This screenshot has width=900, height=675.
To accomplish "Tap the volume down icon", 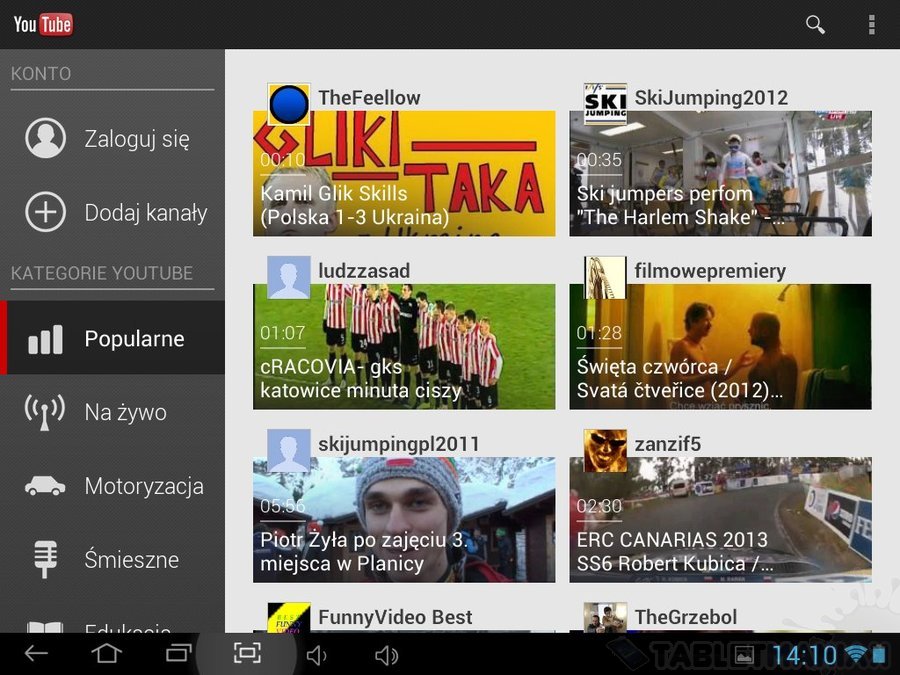I will [317, 655].
